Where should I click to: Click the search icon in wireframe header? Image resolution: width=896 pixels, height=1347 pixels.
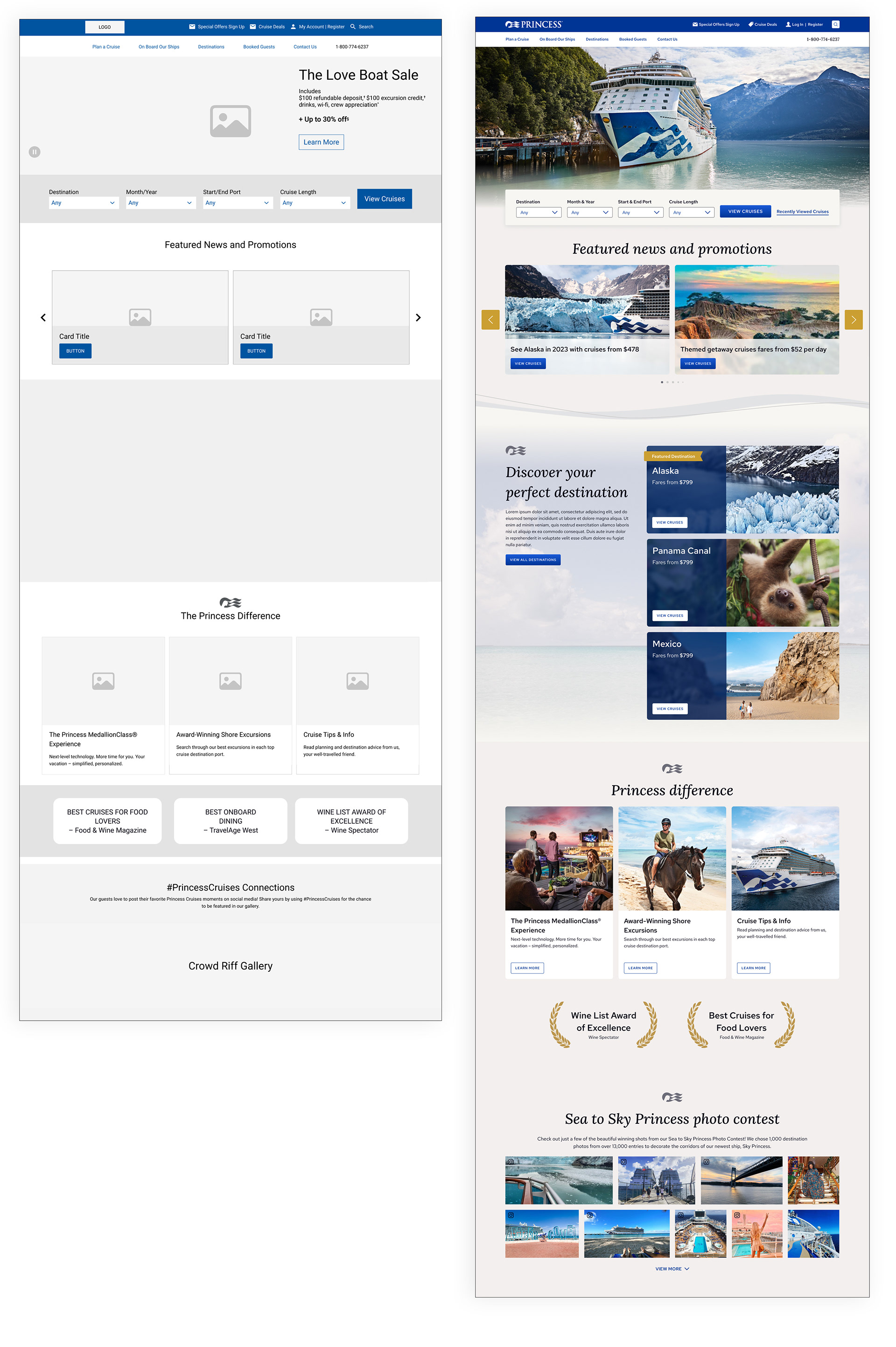click(x=353, y=27)
